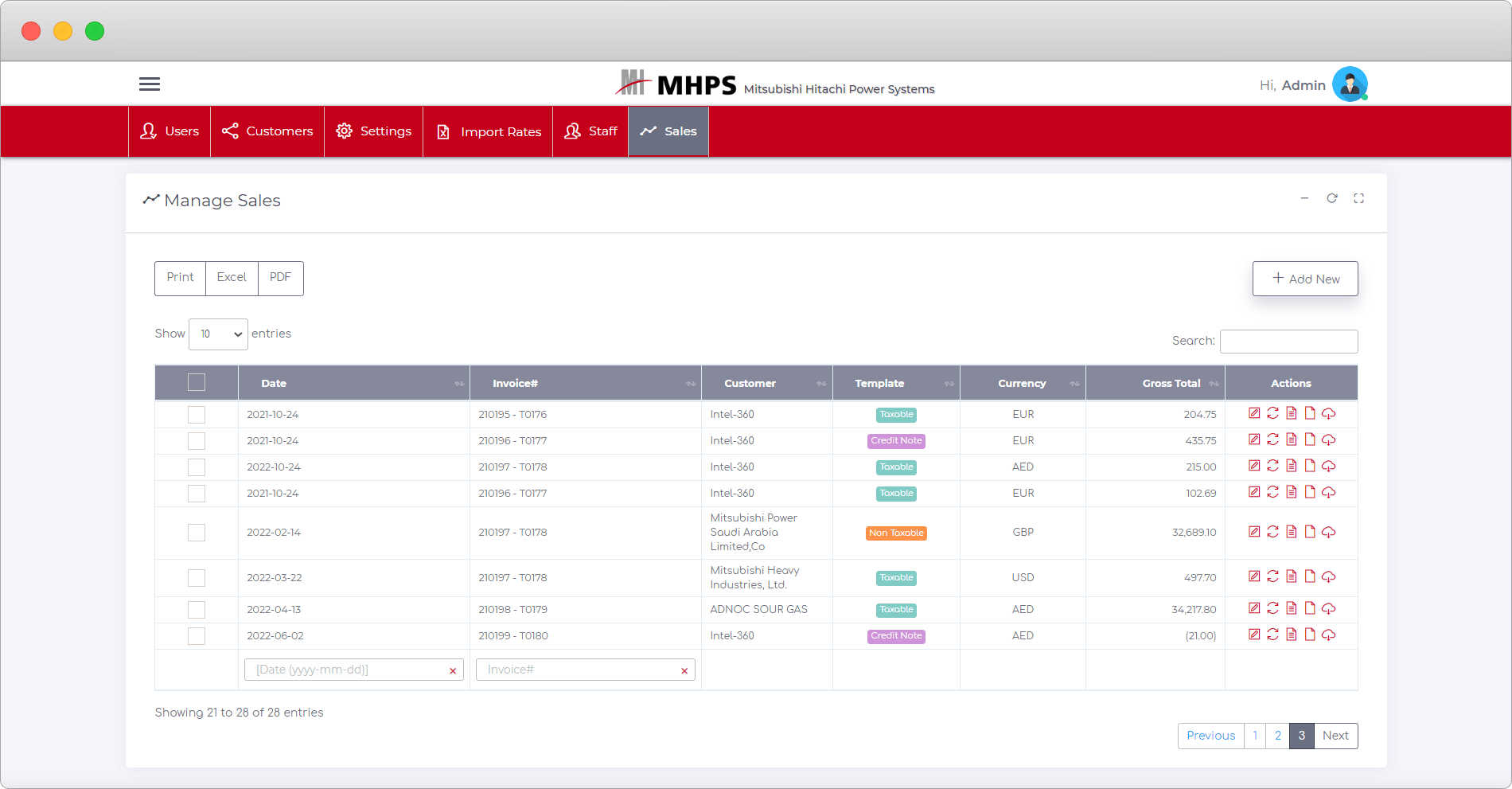This screenshot has width=1512, height=789.
Task: Click the lined document icon for the 34,217.80 row
Action: click(1292, 608)
